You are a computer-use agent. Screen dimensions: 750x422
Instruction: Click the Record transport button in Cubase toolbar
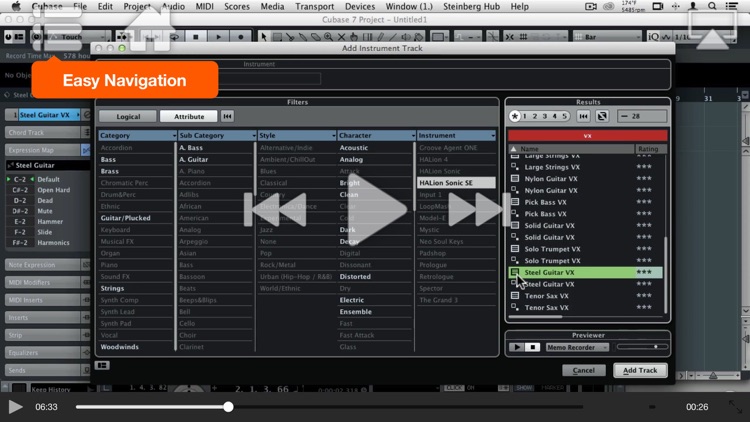[x=241, y=37]
